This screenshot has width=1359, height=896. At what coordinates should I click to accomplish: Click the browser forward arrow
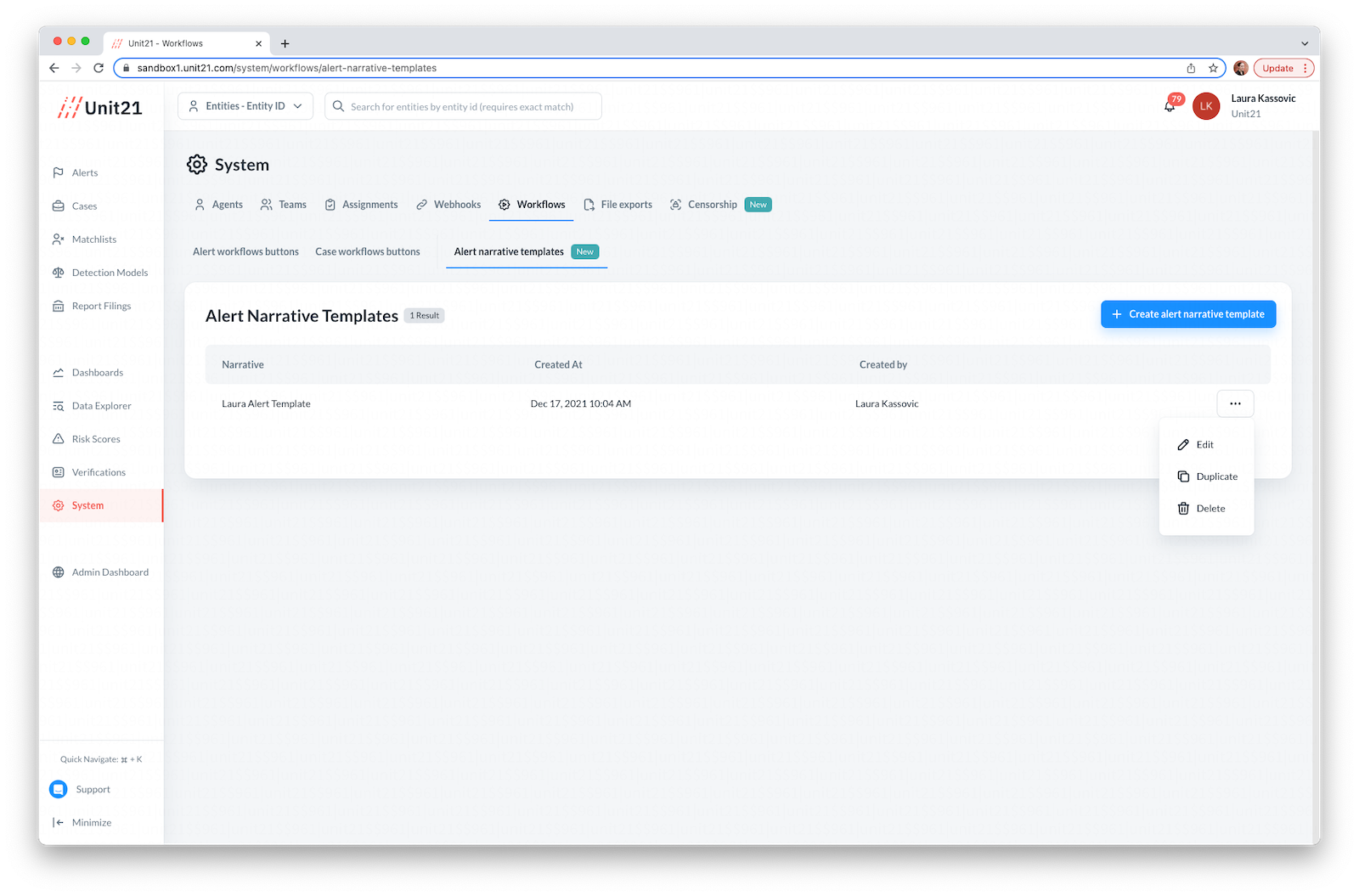pyautogui.click(x=76, y=68)
